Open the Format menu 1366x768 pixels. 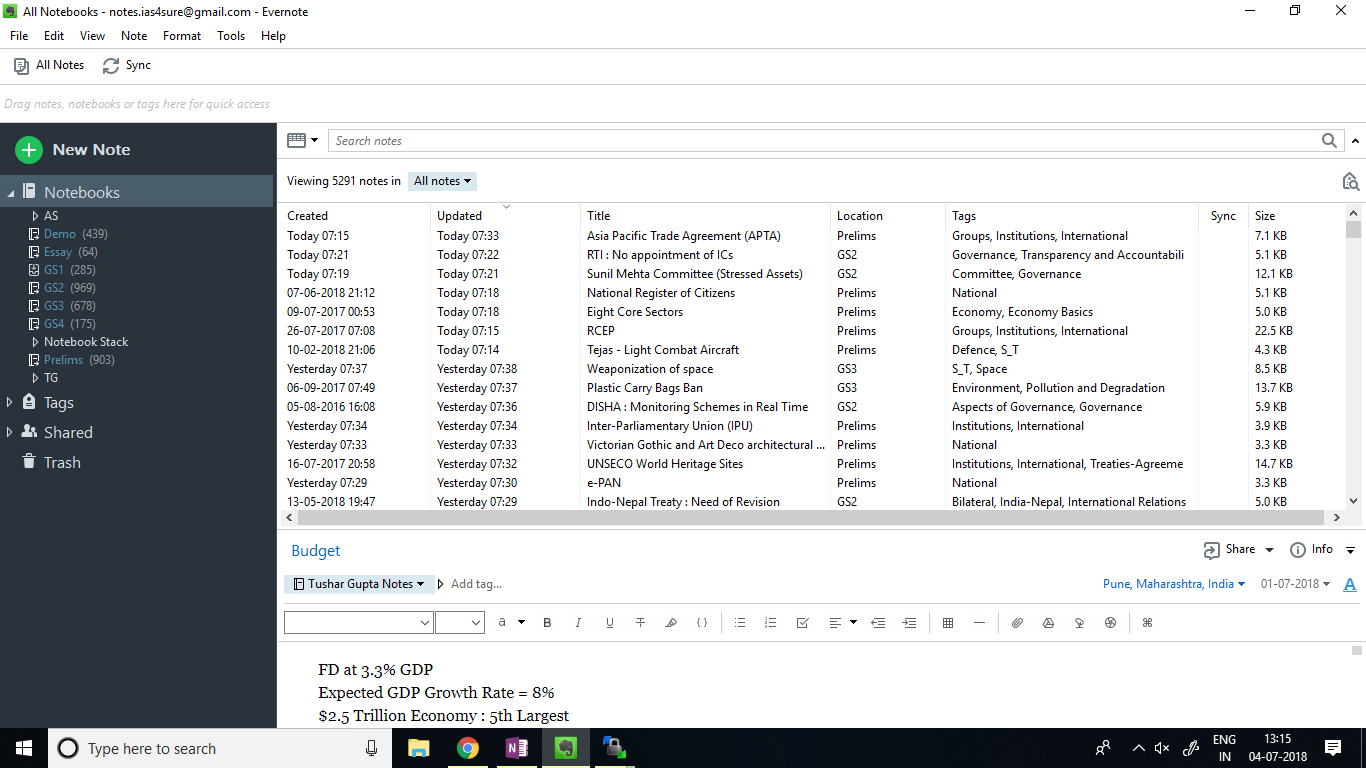(182, 36)
